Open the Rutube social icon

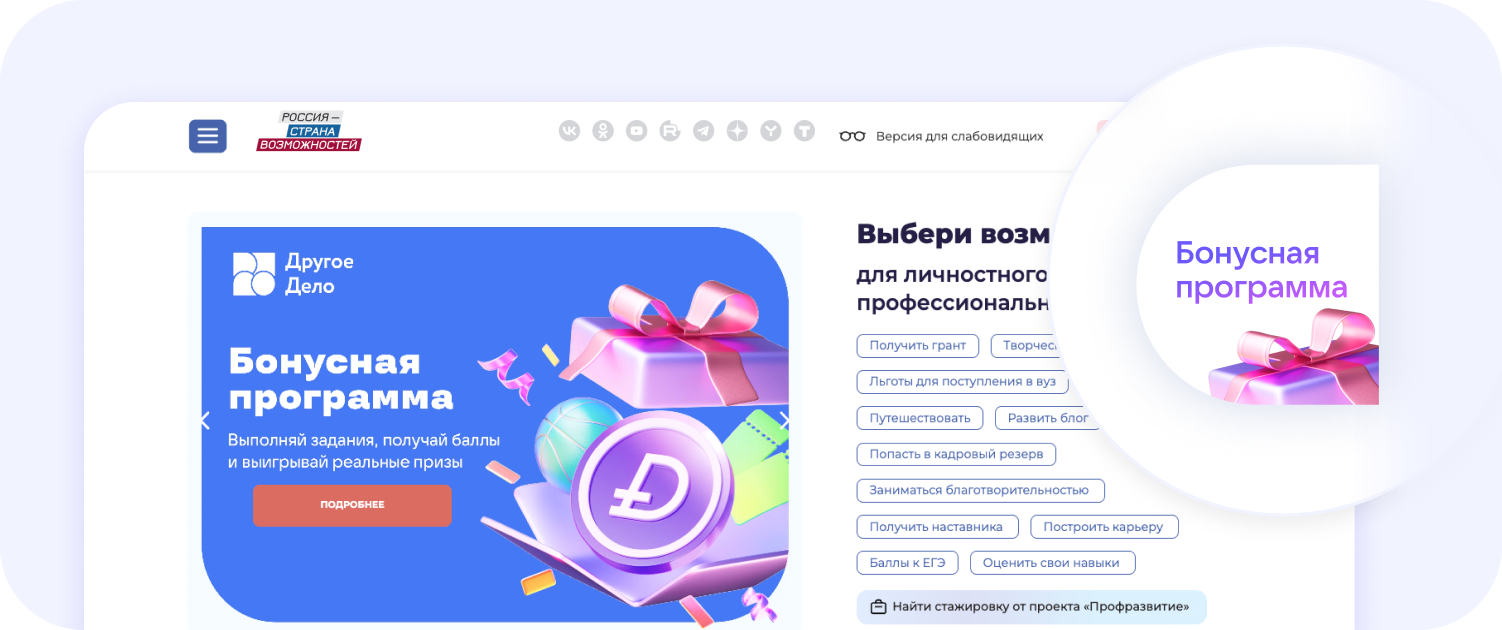670,131
